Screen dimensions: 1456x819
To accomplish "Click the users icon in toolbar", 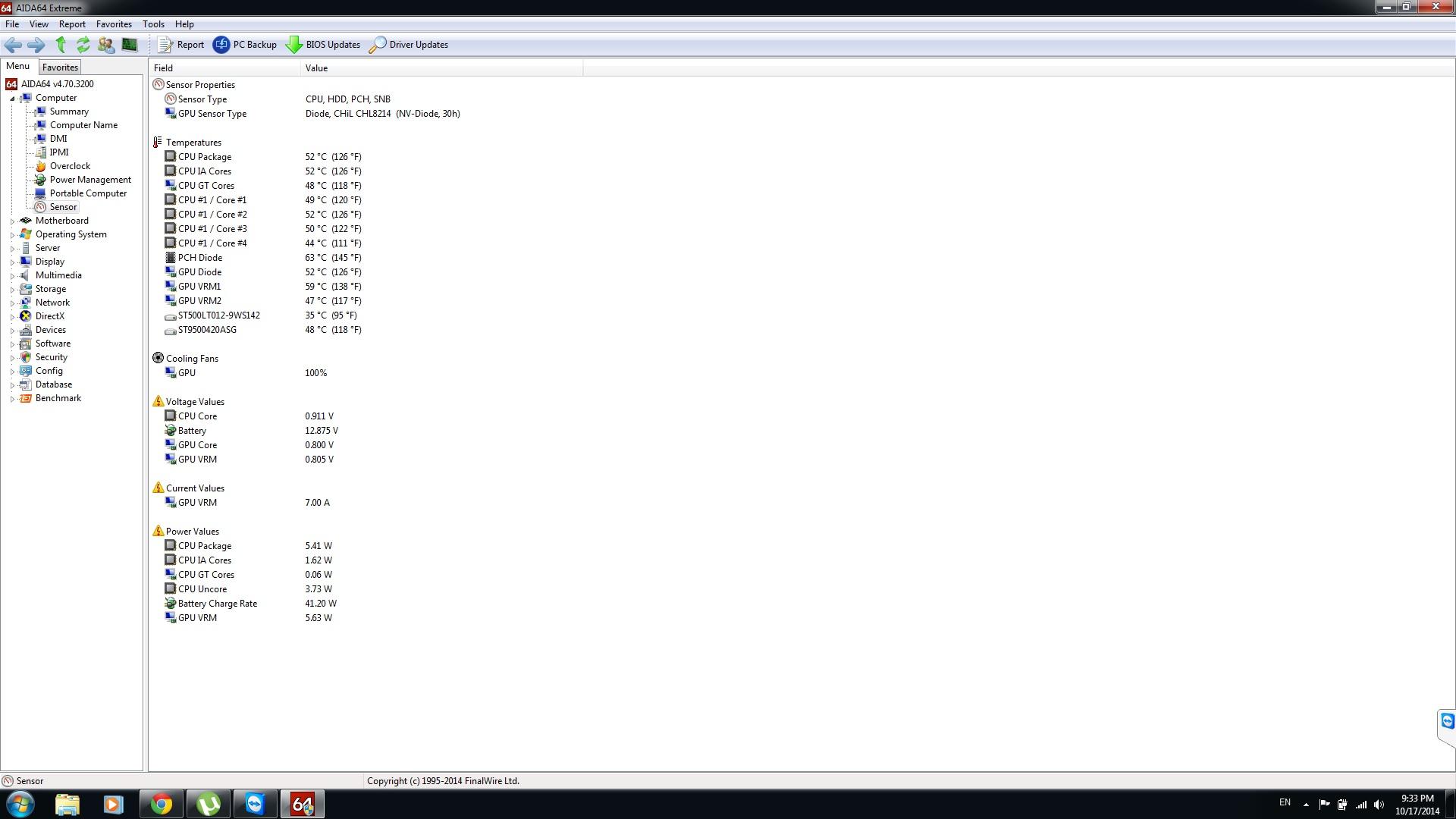I will point(106,45).
